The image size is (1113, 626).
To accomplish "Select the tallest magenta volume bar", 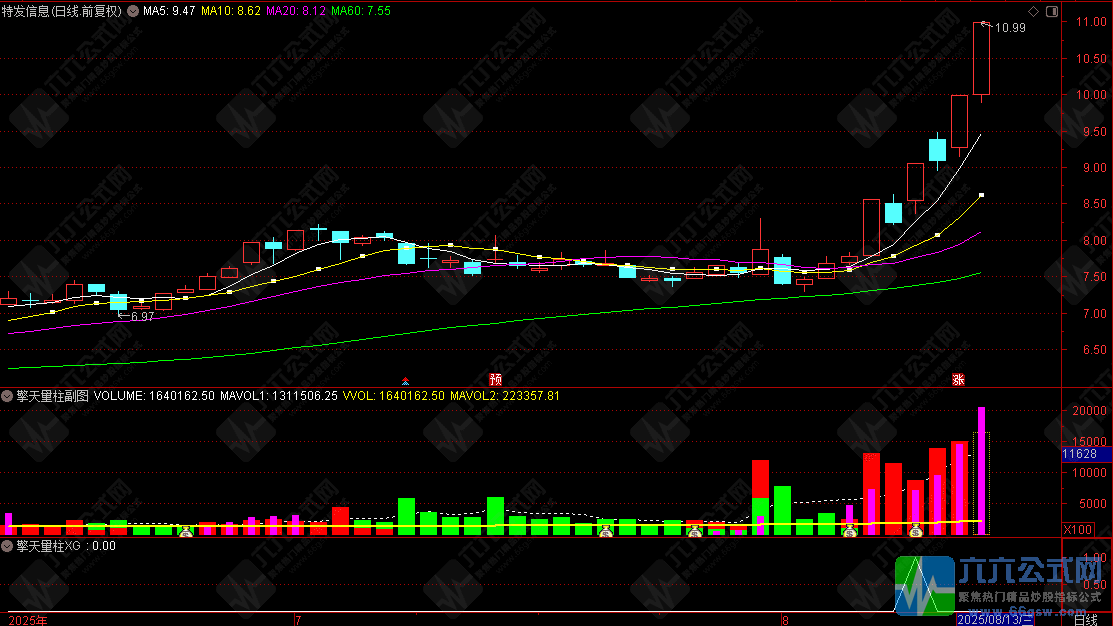I will [982, 471].
